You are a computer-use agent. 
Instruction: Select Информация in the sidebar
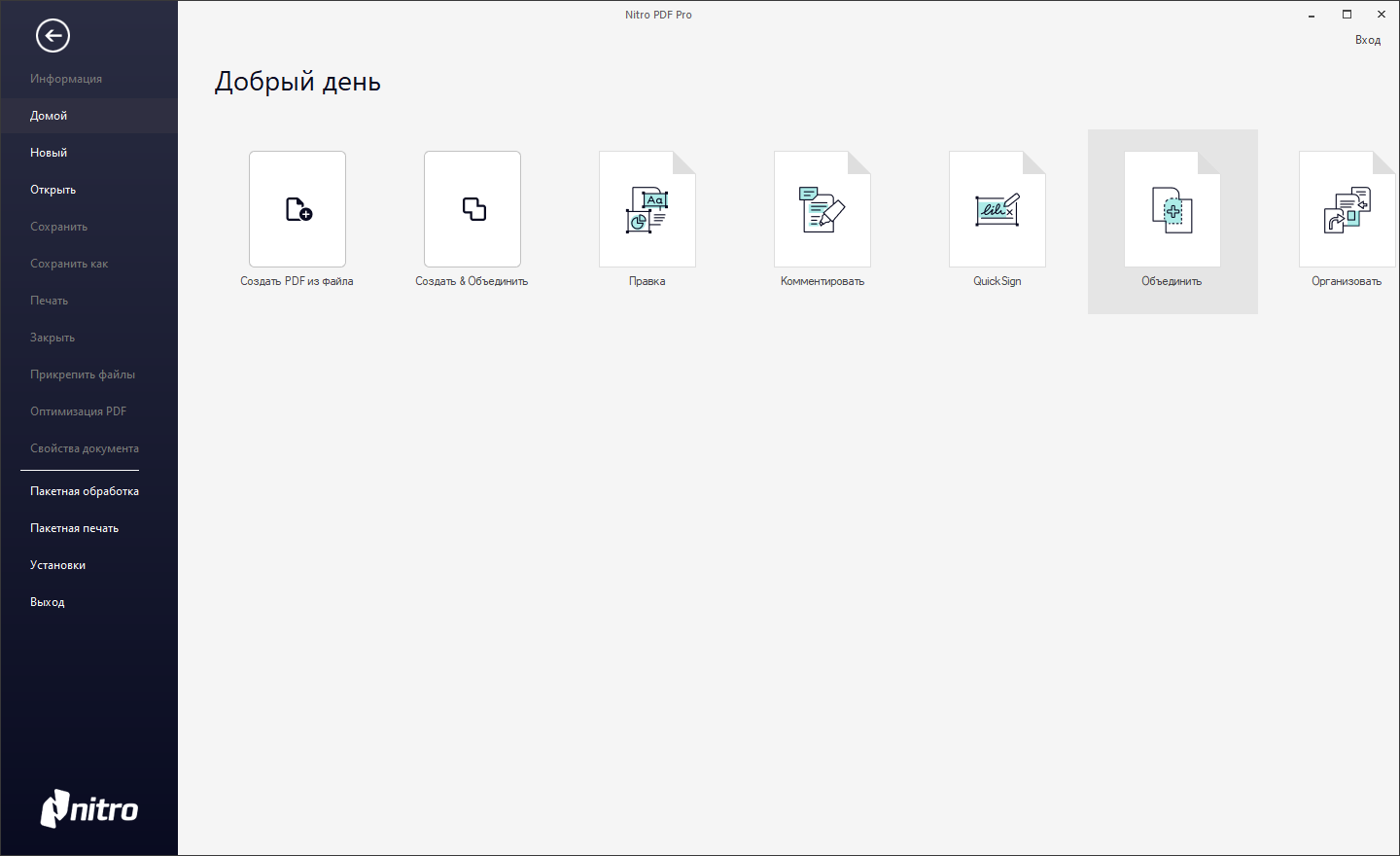click(88, 79)
